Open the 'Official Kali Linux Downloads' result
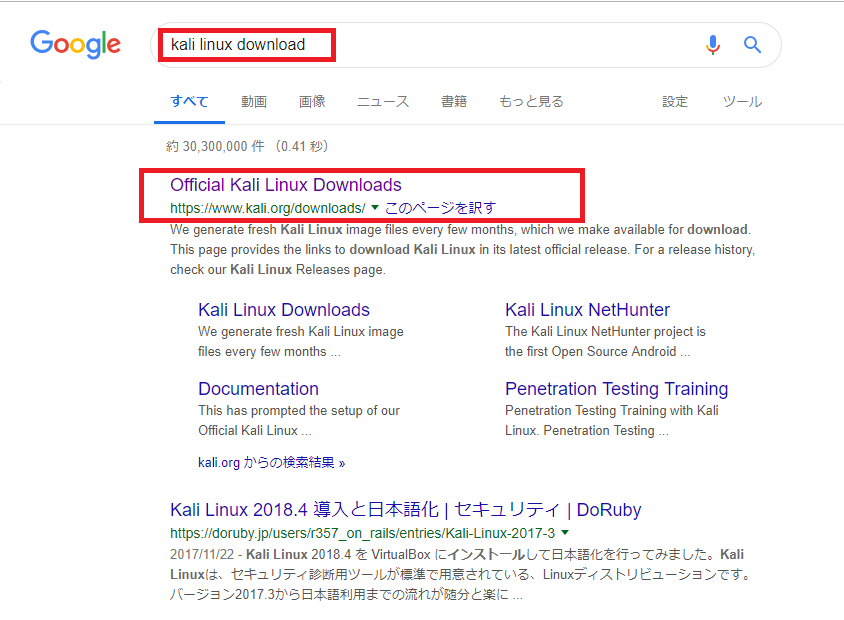844x620 pixels. (x=286, y=185)
